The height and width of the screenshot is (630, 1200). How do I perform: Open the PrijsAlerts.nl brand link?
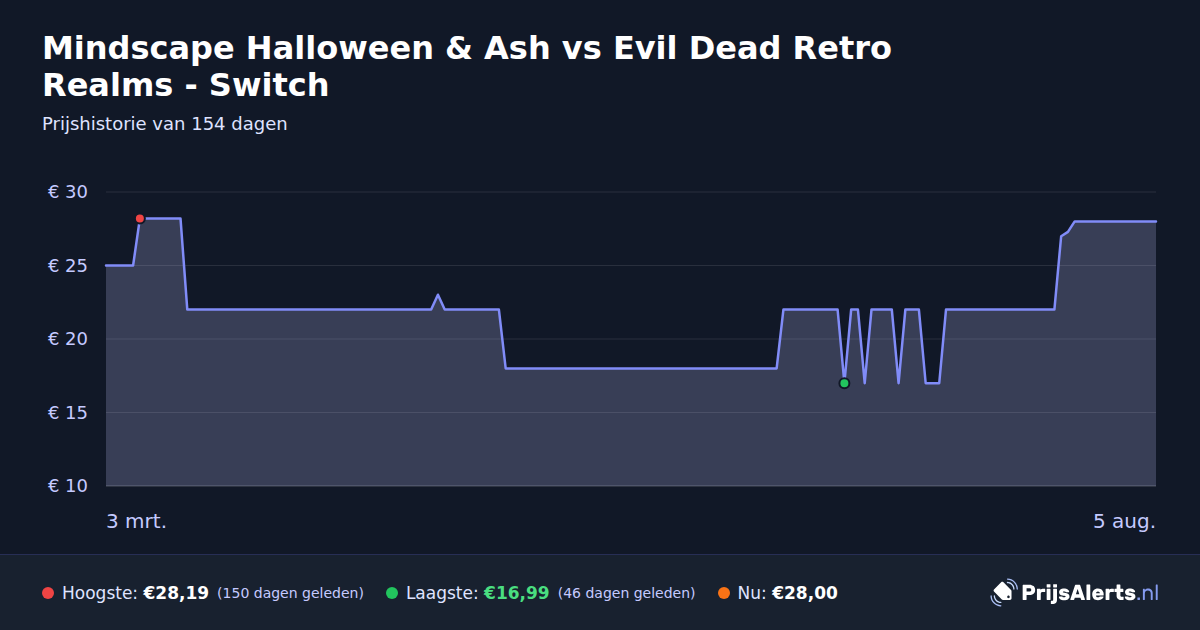(1075, 593)
